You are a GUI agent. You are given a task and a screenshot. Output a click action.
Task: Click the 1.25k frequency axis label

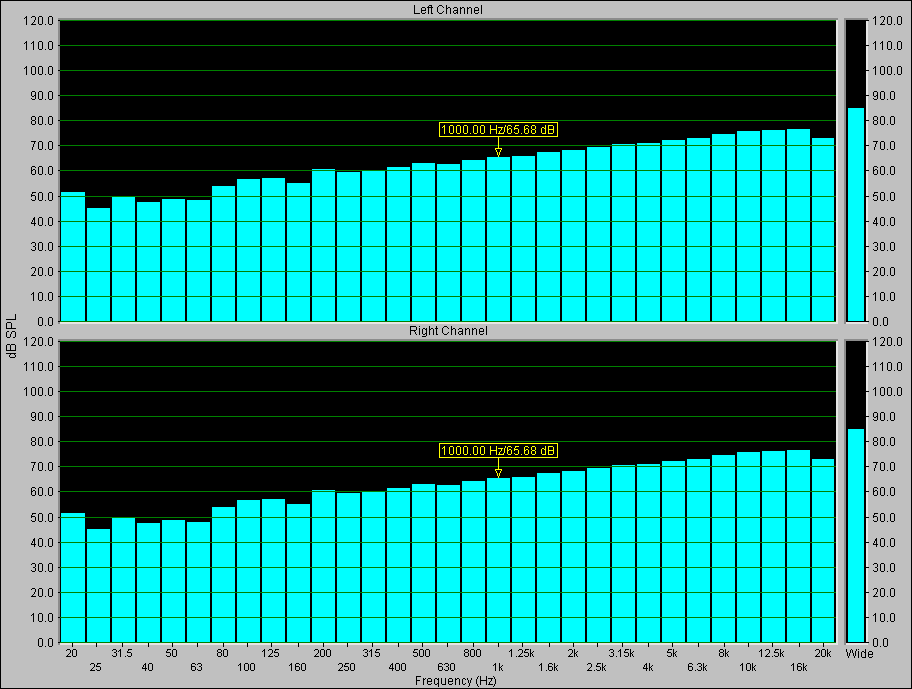[521, 653]
